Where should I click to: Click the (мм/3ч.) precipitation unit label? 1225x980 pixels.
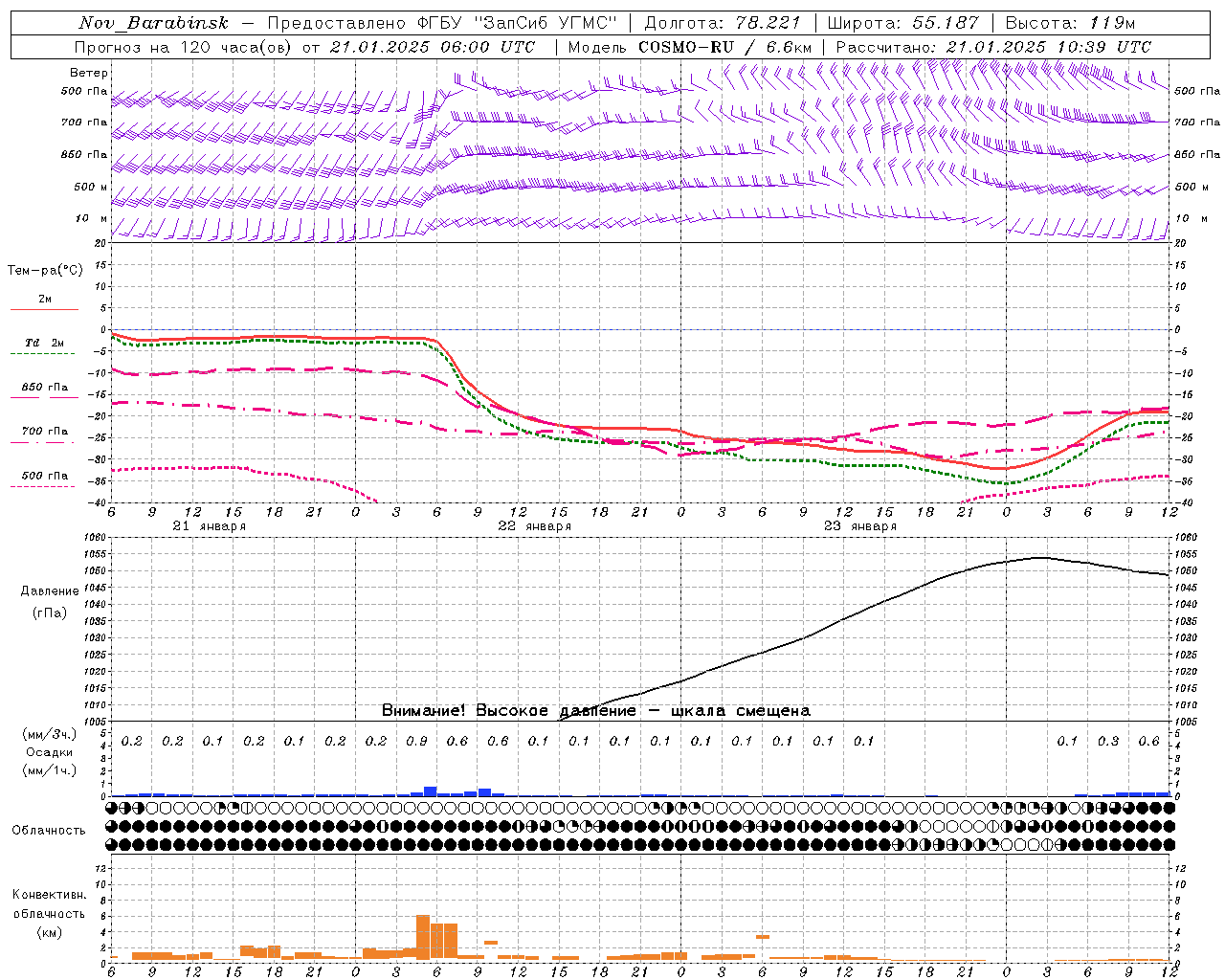click(49, 734)
